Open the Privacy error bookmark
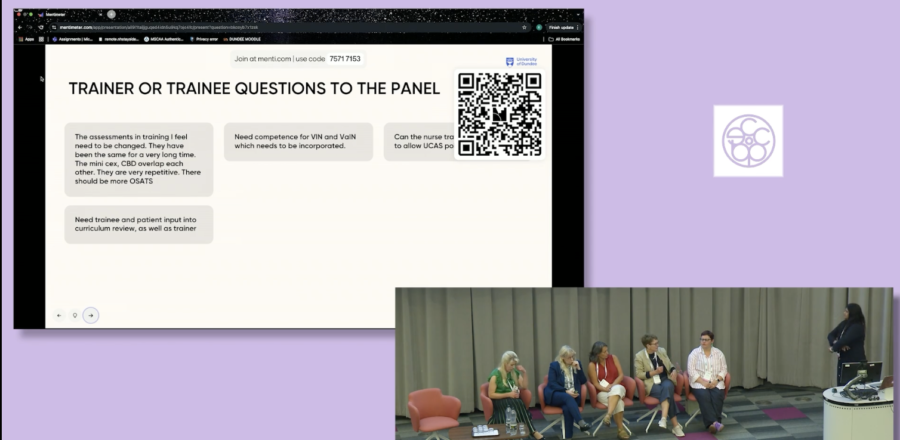The width and height of the screenshot is (900, 440). [x=205, y=39]
